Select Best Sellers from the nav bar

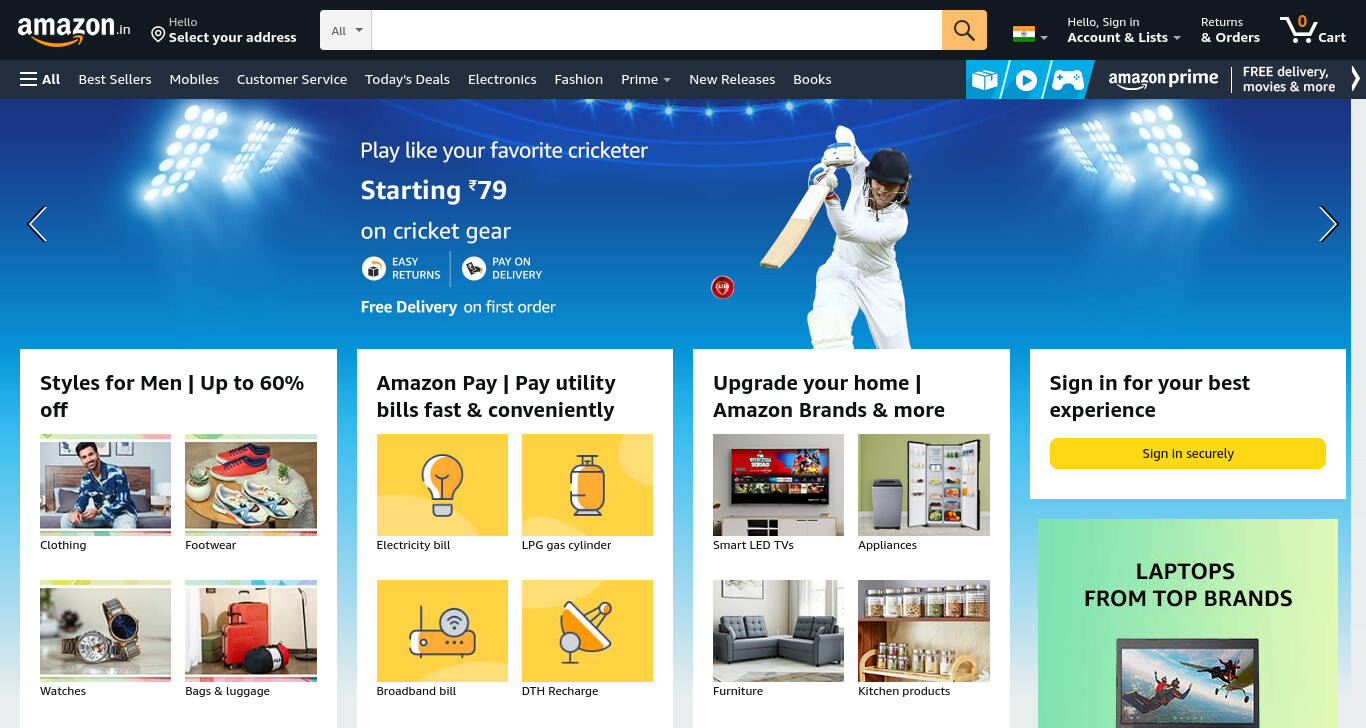pyautogui.click(x=115, y=79)
